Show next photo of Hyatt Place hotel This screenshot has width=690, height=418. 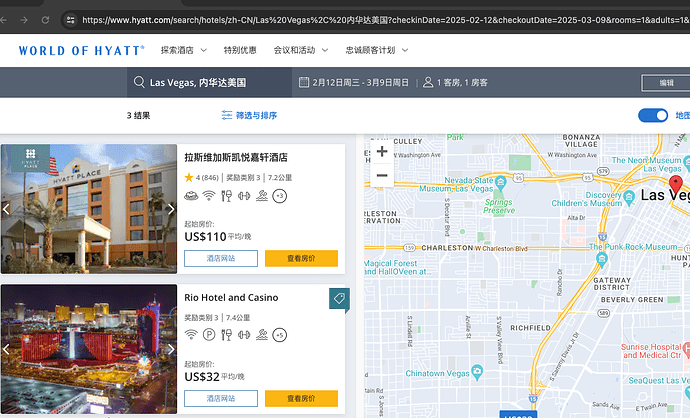point(171,209)
